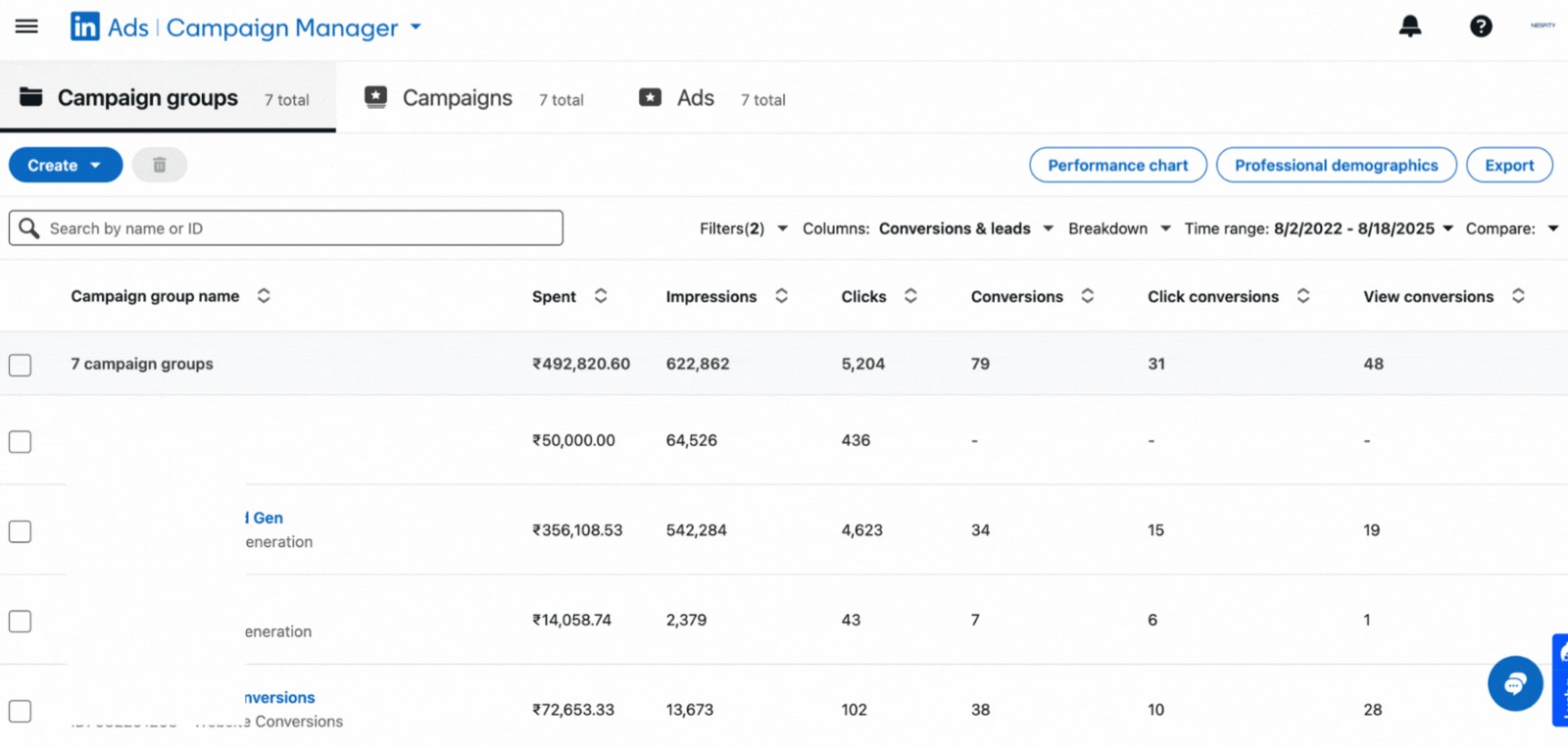Sort the Impressions column
Screen dimensions: 1568x748
pos(781,296)
